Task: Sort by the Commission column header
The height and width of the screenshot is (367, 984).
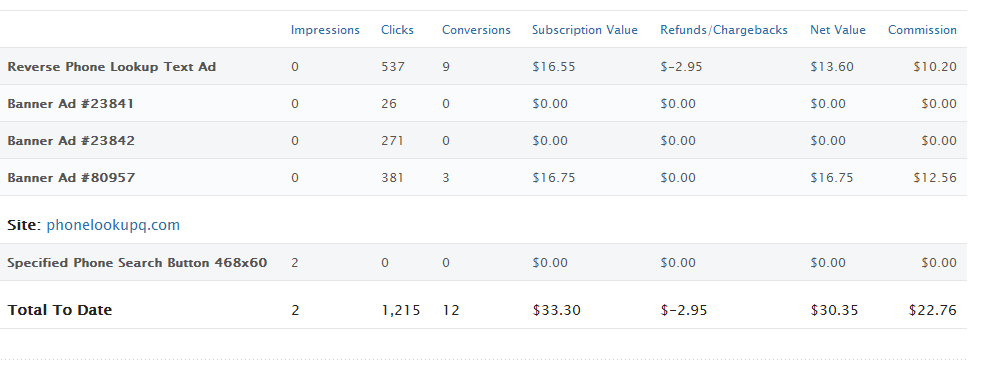Action: click(922, 30)
